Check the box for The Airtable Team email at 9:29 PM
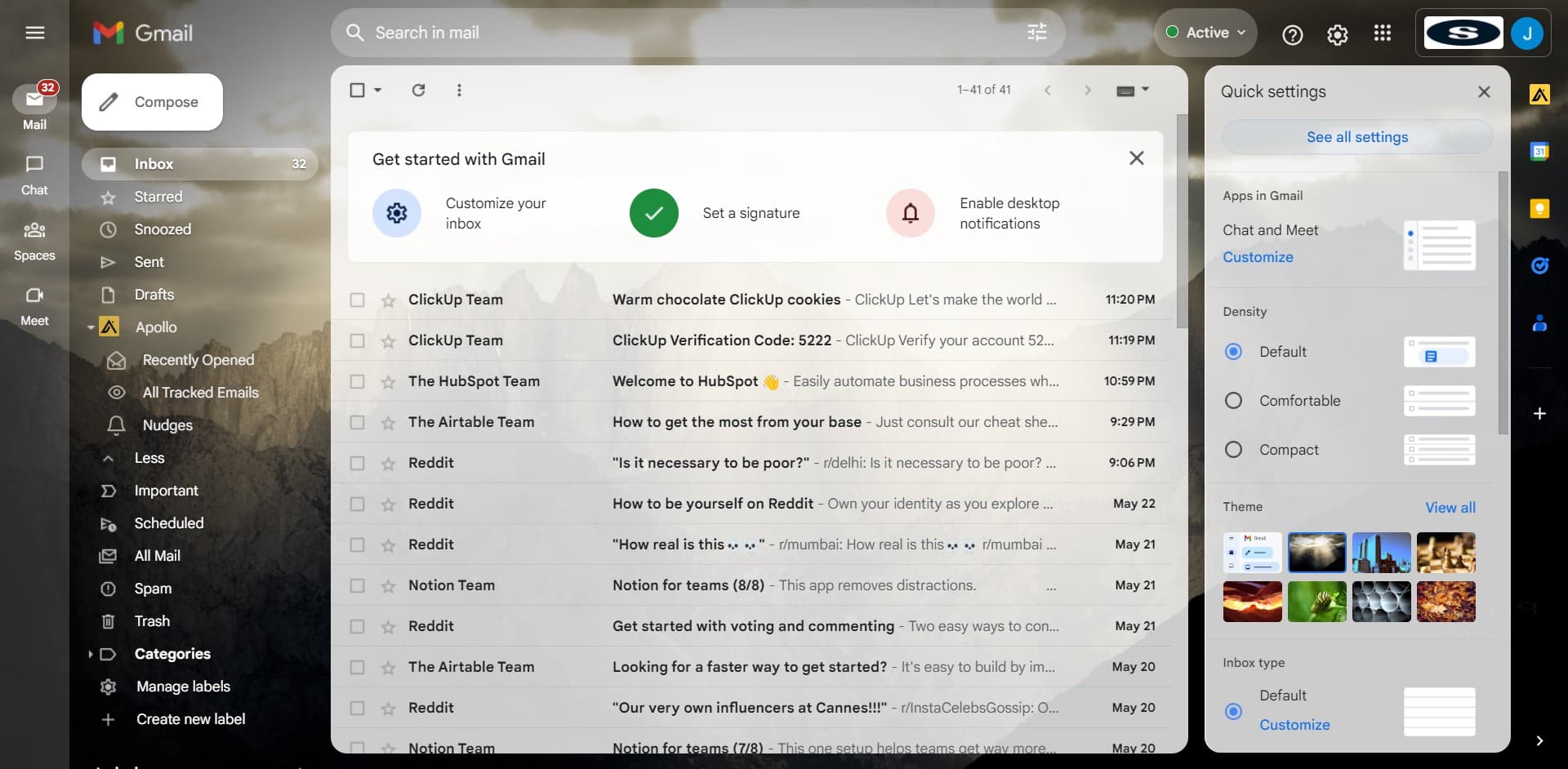The height and width of the screenshot is (769, 1568). tap(357, 423)
